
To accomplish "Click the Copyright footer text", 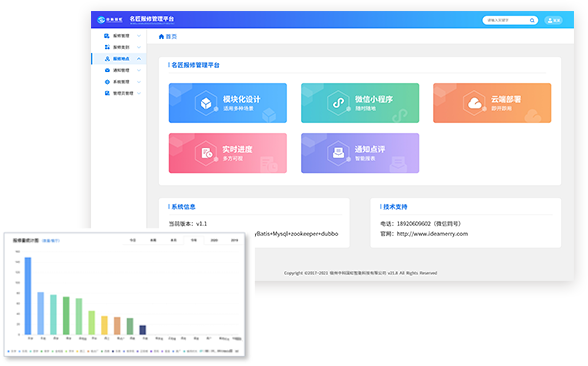I will [x=360, y=273].
